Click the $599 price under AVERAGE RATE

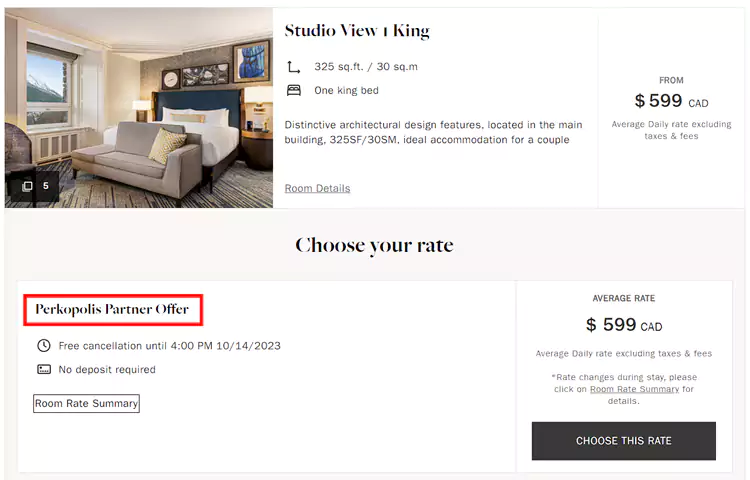coord(623,325)
